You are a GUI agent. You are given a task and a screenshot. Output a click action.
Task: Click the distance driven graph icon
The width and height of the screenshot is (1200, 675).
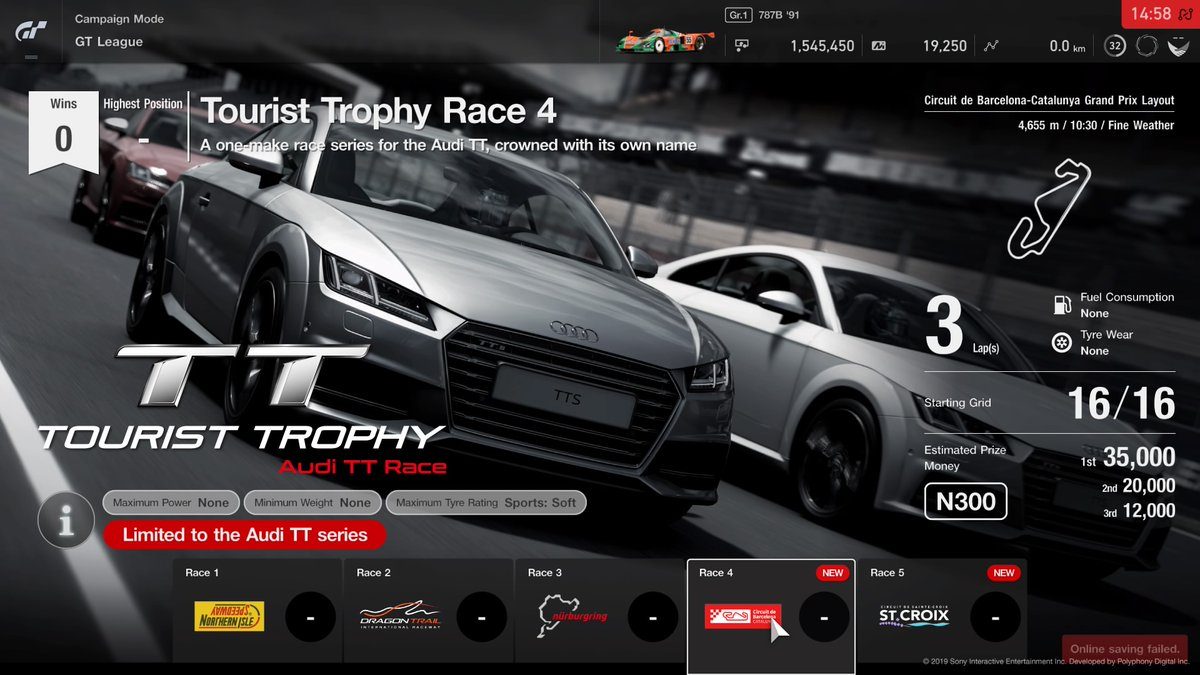pyautogui.click(x=991, y=45)
